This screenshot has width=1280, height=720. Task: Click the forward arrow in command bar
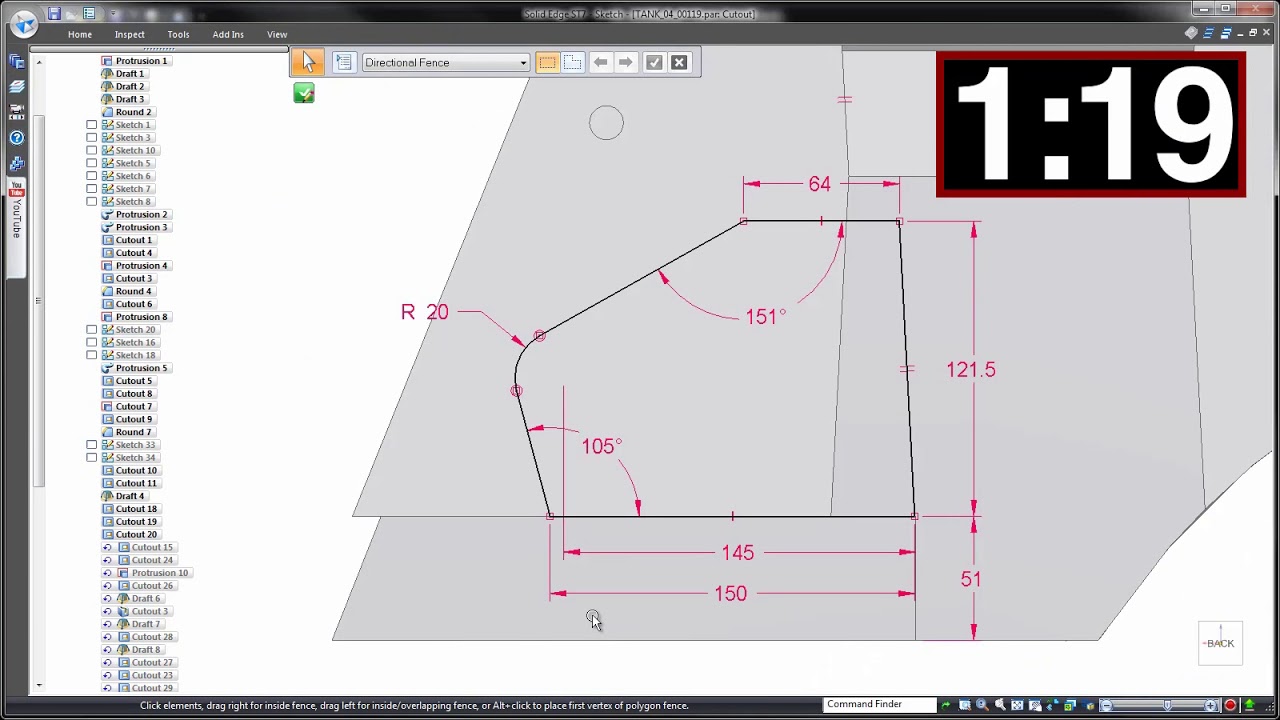click(625, 62)
